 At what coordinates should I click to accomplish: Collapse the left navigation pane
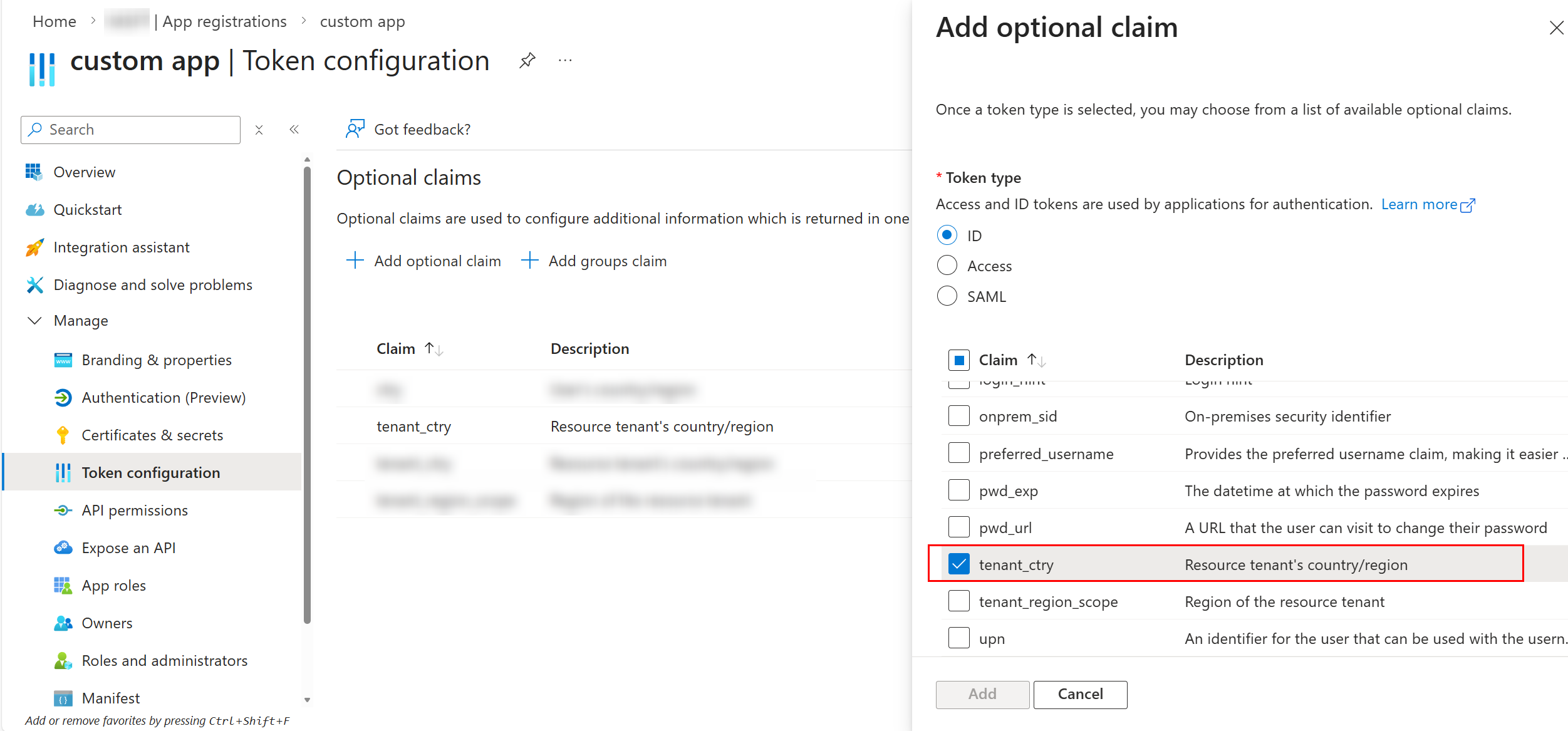click(x=294, y=129)
